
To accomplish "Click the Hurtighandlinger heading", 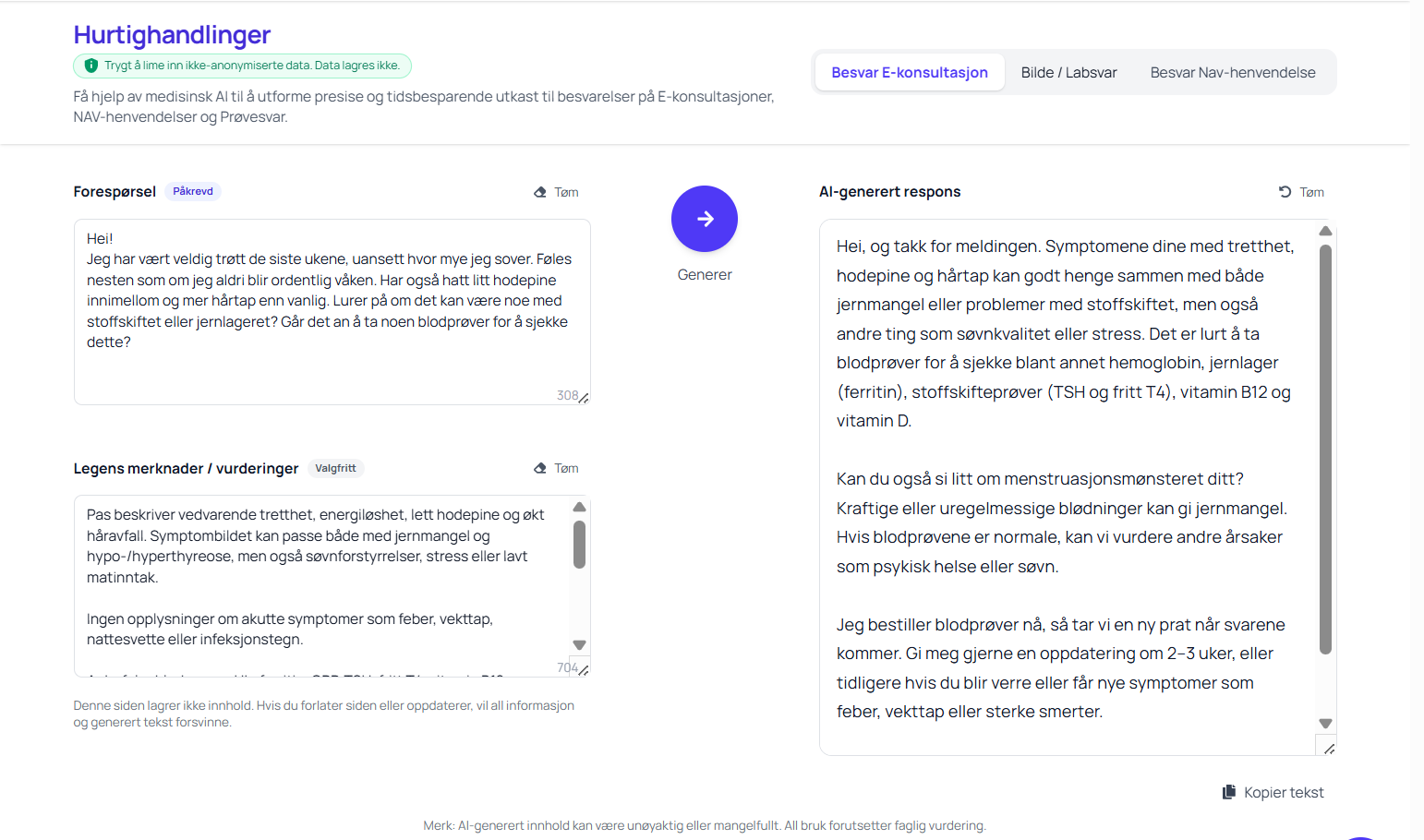I will [x=172, y=35].
